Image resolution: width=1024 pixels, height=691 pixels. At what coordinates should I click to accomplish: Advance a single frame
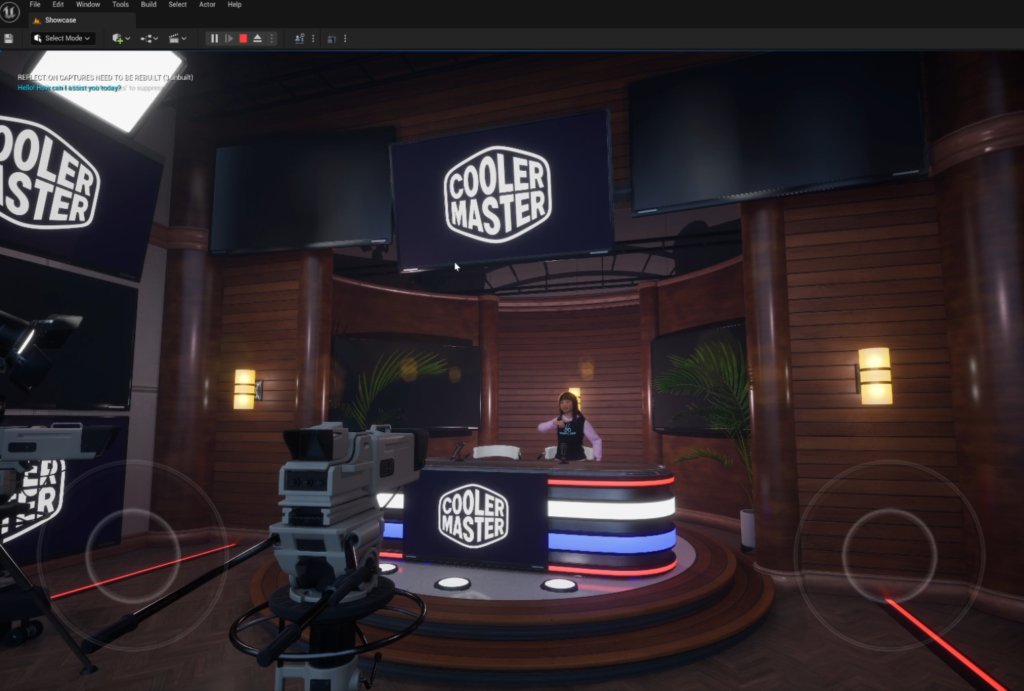point(229,39)
